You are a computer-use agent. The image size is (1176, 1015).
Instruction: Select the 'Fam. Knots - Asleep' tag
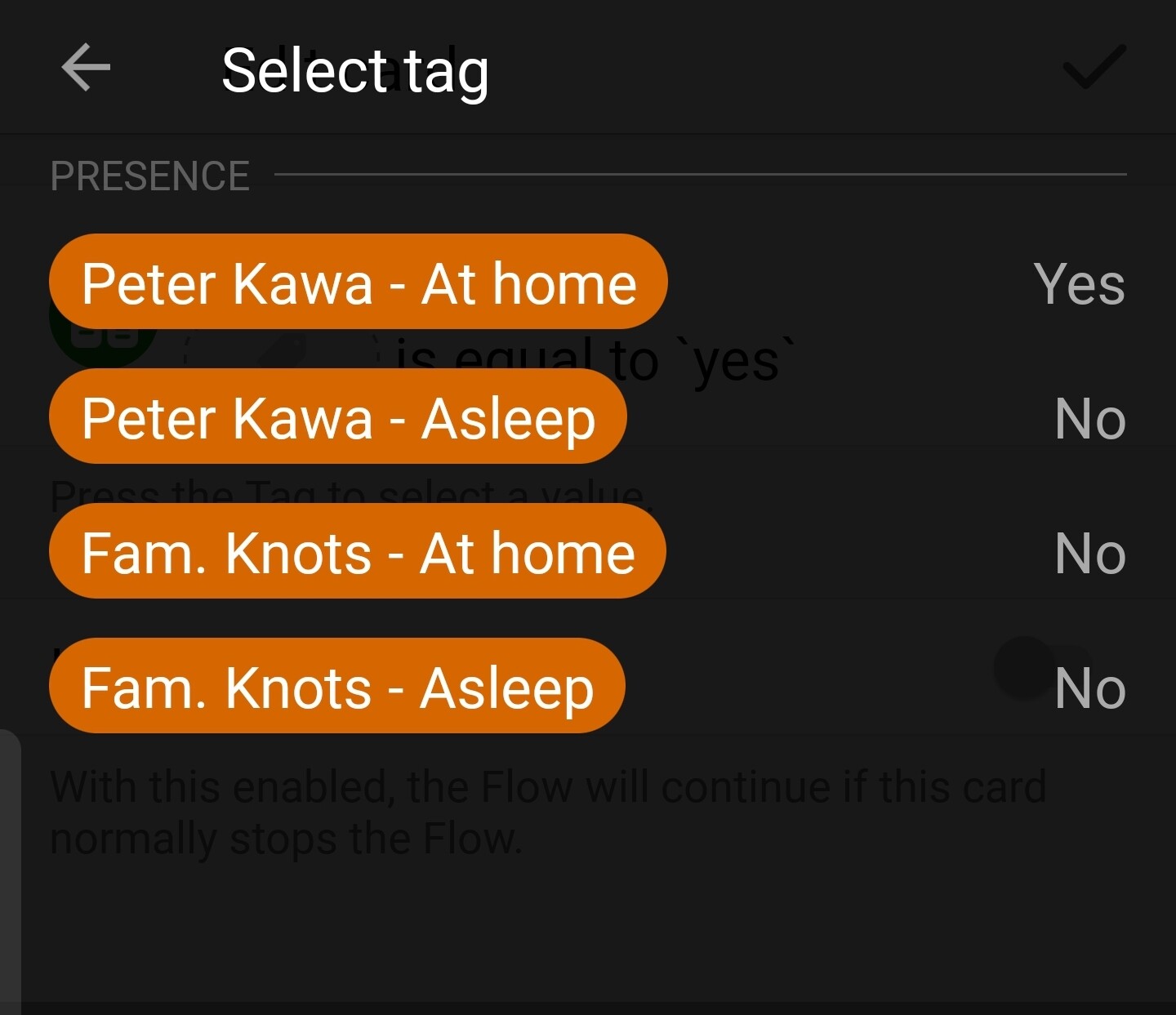(x=336, y=687)
